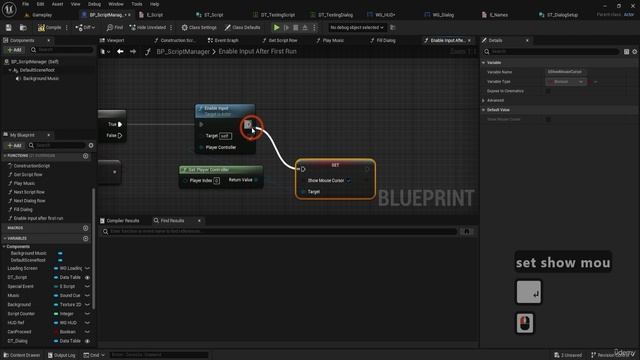Open My Blueprint settings gear
640x360 pixels.
point(91,145)
